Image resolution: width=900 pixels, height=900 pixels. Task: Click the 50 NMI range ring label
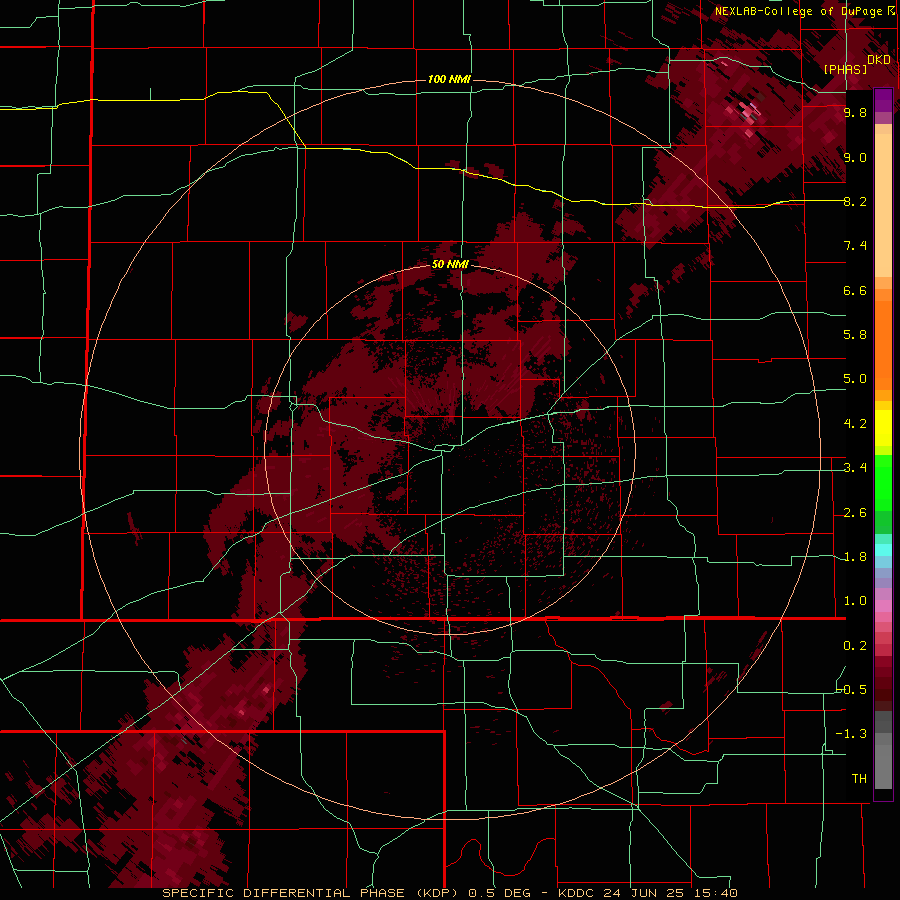pos(450,265)
